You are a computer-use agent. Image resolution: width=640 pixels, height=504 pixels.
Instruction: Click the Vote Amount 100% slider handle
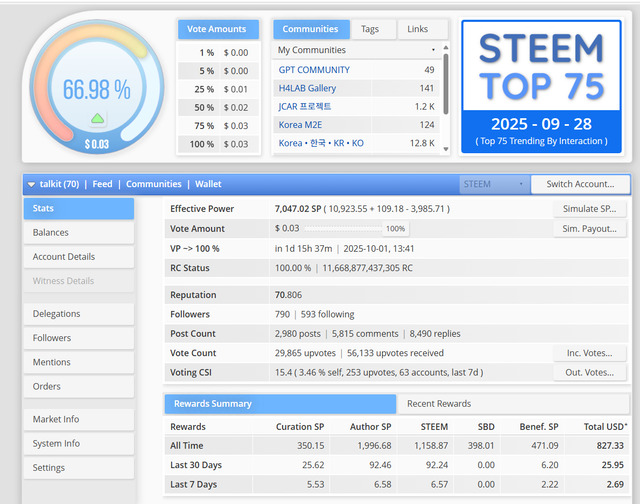396,229
